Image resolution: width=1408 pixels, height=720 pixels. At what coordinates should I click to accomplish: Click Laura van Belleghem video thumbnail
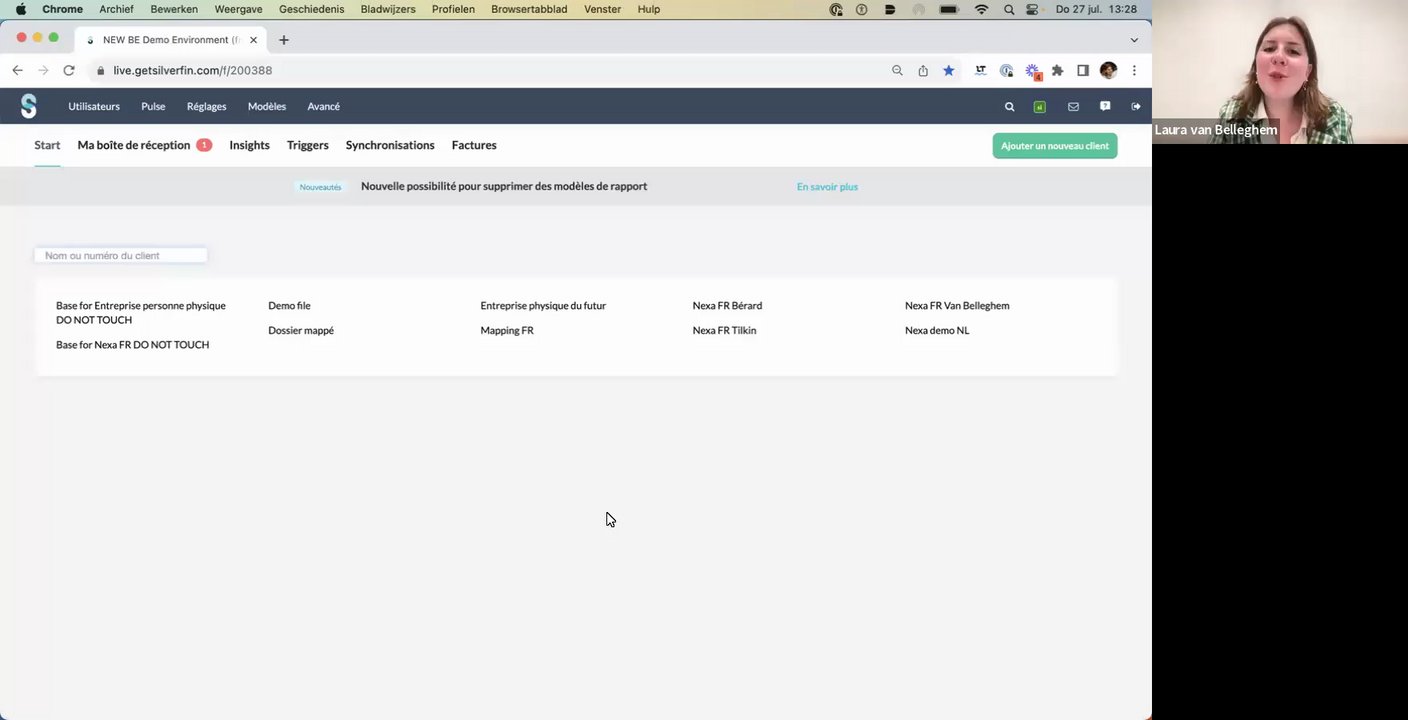click(1280, 72)
